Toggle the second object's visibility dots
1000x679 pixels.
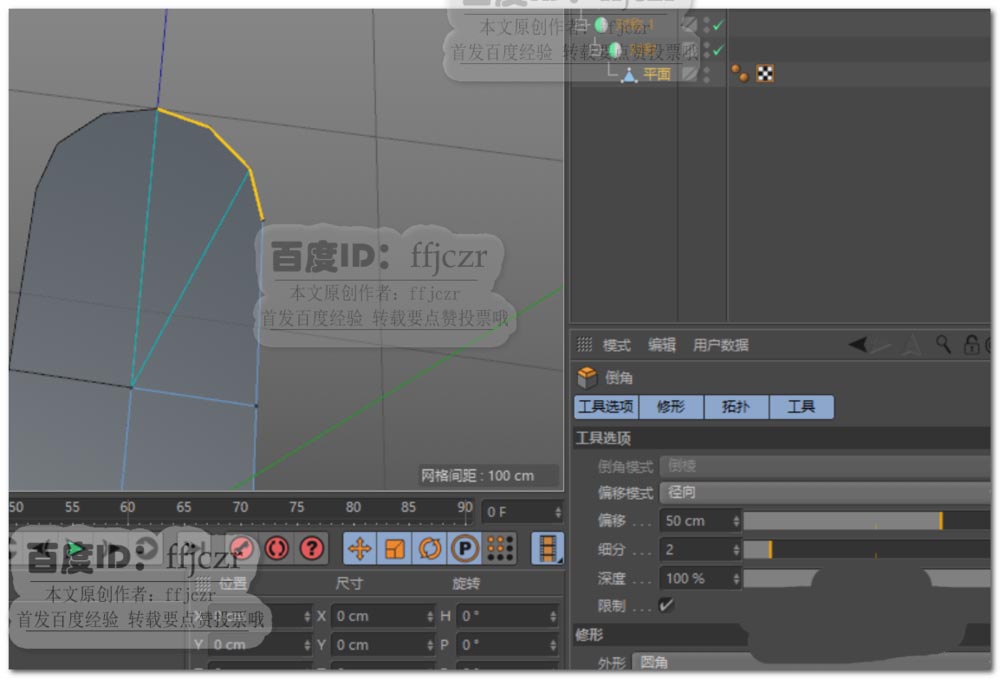707,50
